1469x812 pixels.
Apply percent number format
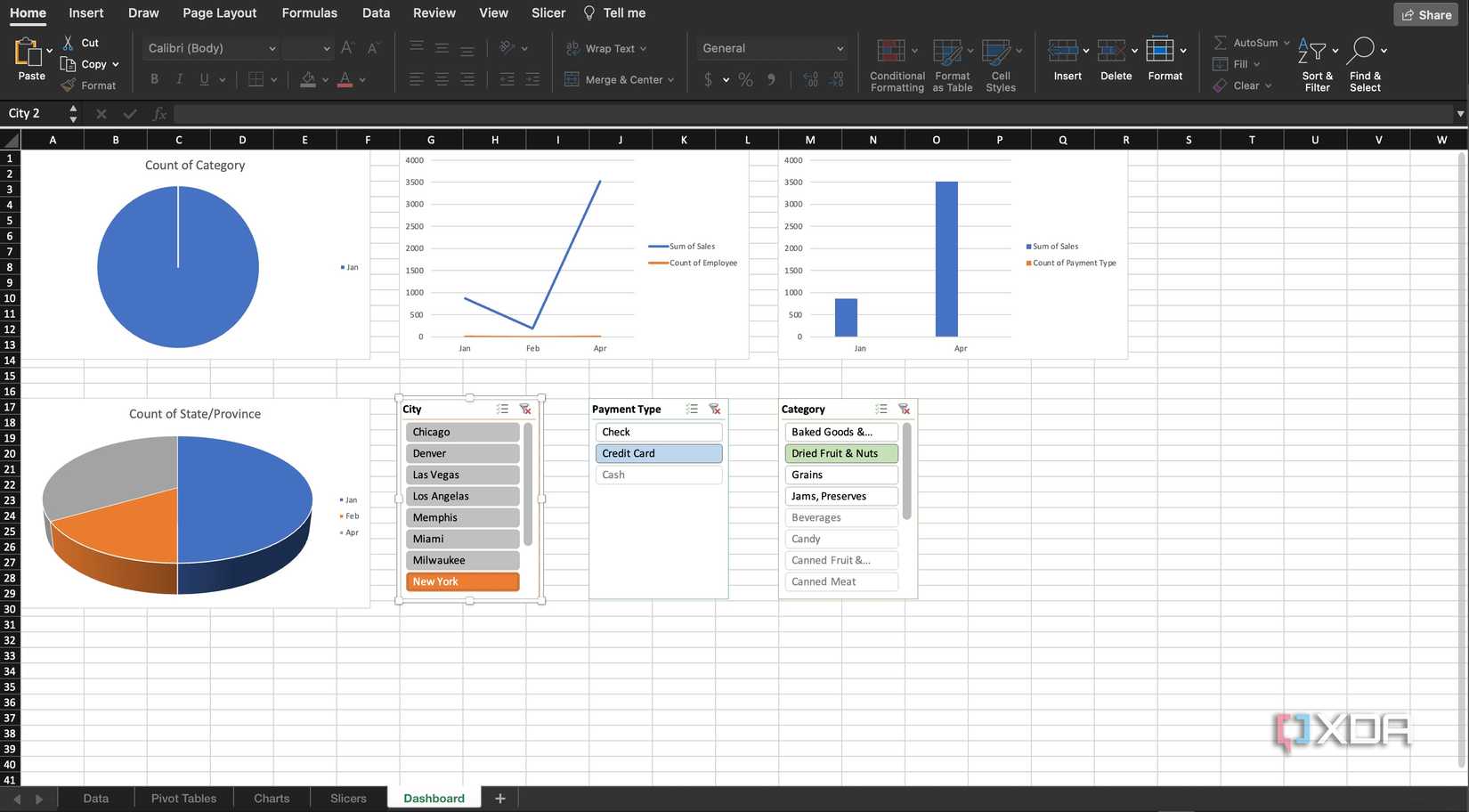[x=746, y=79]
